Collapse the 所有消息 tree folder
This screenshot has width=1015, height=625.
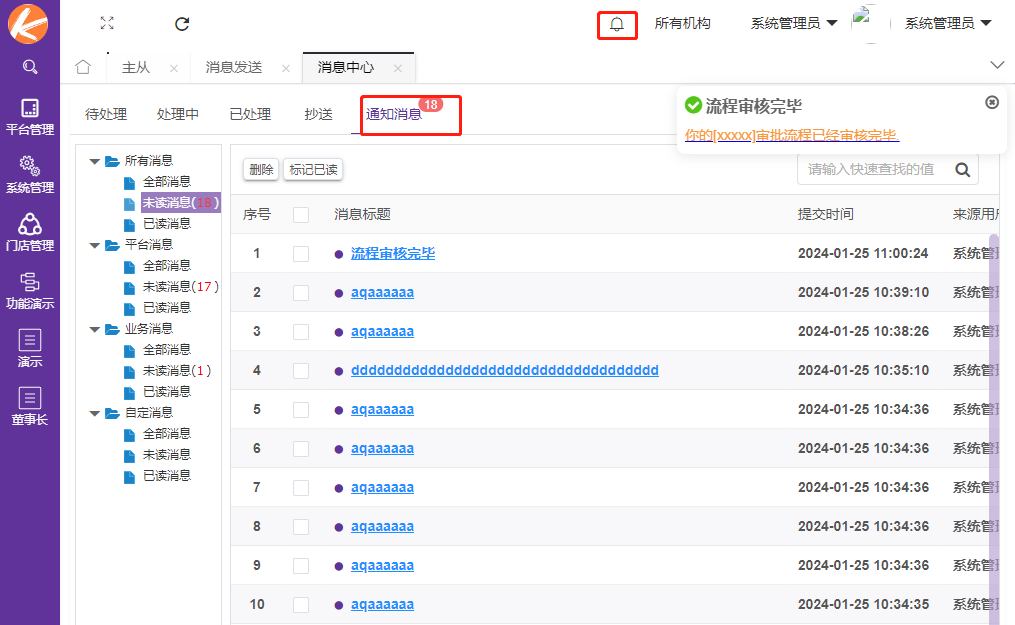[x=95, y=161]
